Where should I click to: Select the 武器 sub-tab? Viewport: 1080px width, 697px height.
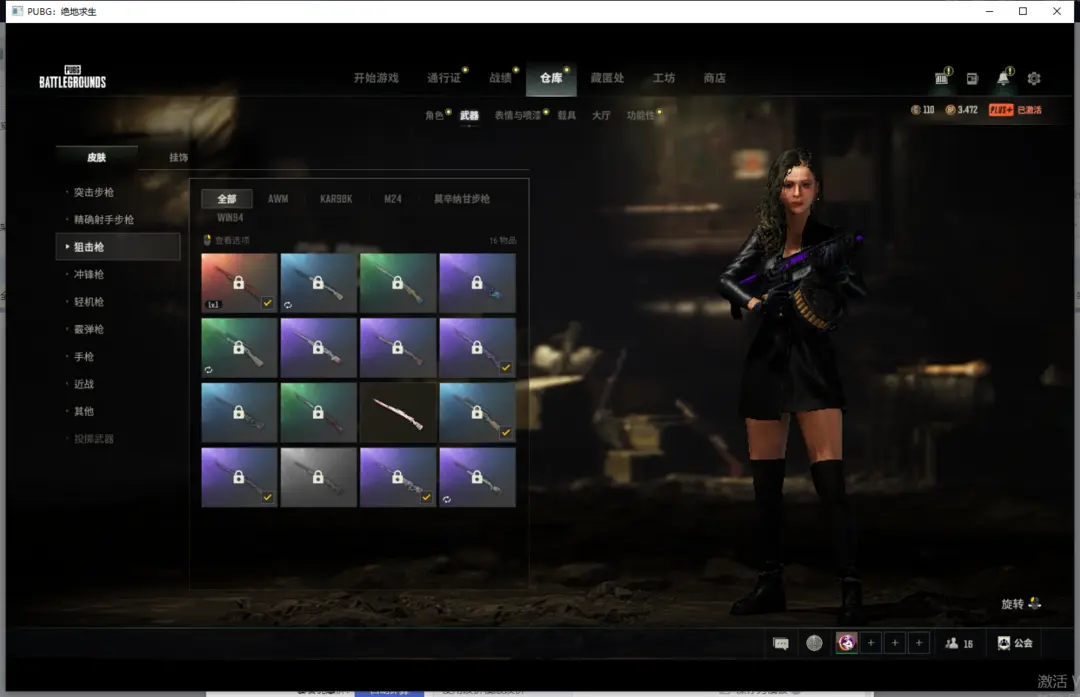coord(469,115)
